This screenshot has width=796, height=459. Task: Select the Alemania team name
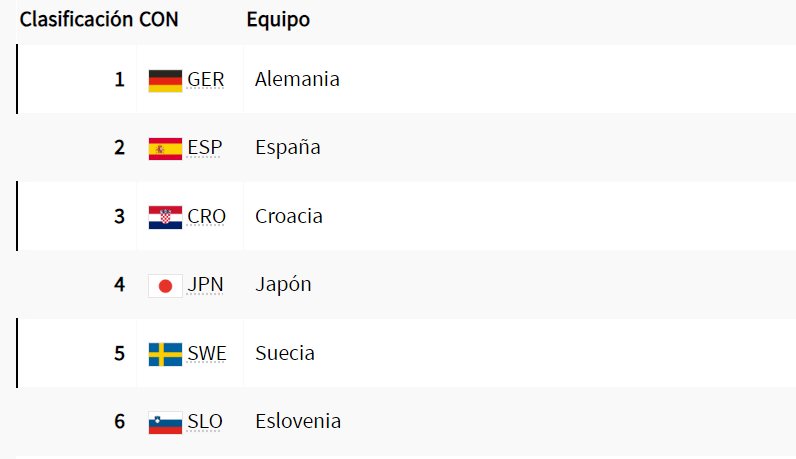(297, 79)
